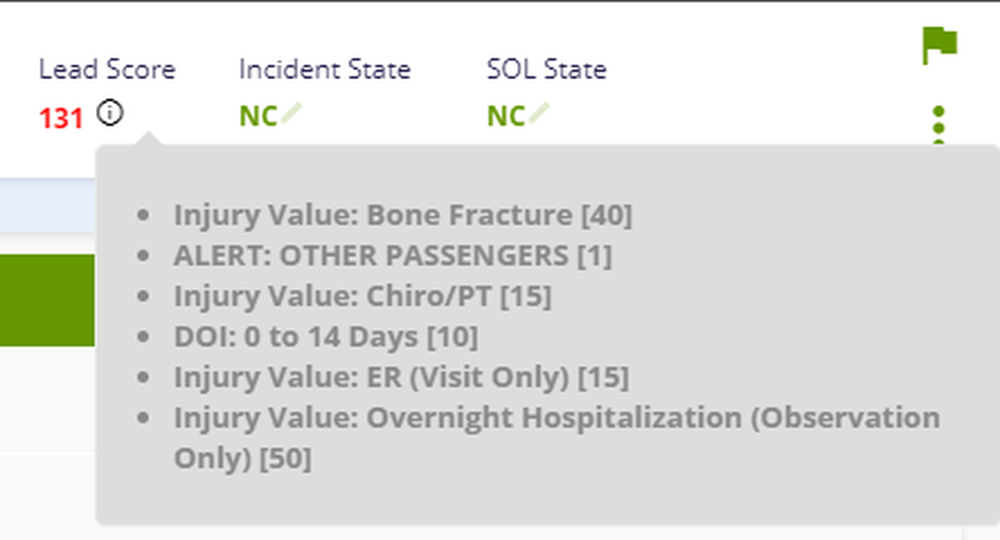This screenshot has height=540, width=1000.
Task: Click the SOL State label
Action: (547, 69)
